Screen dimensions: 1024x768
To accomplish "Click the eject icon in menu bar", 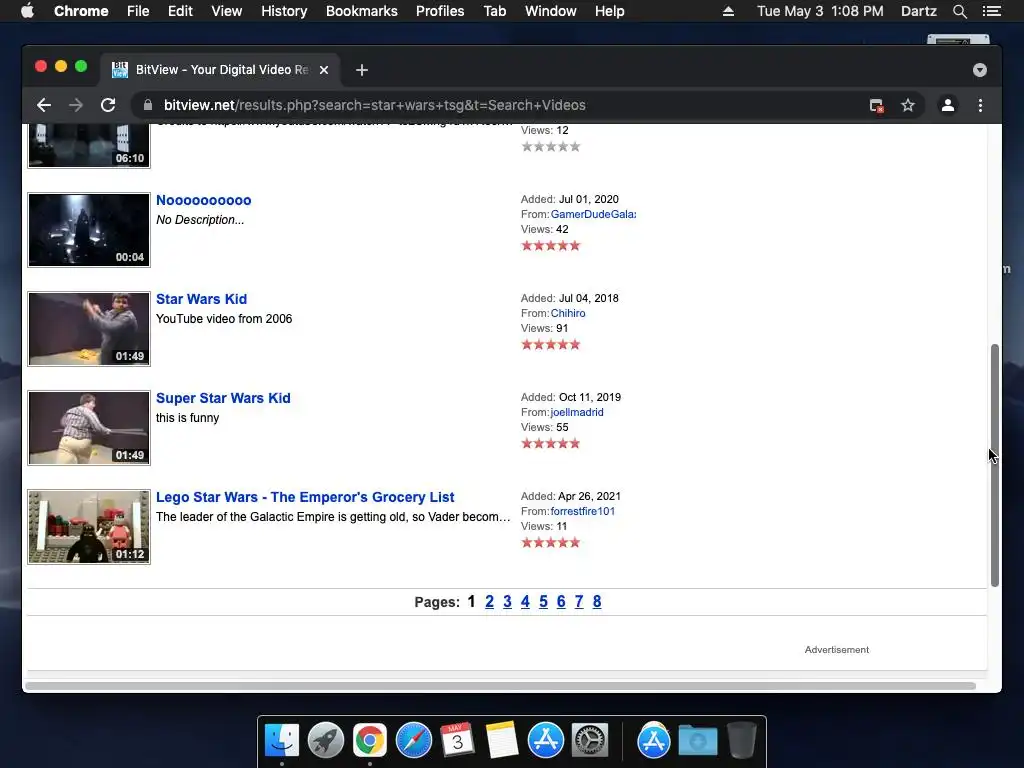I will coord(728,11).
